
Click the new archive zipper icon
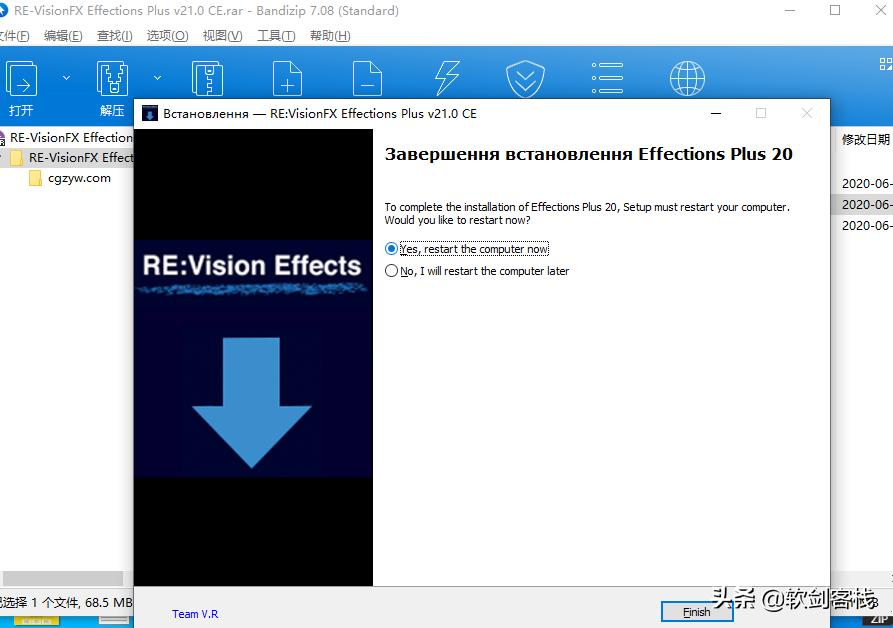pos(207,79)
